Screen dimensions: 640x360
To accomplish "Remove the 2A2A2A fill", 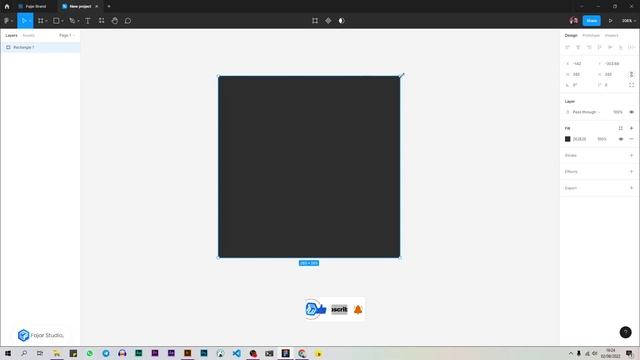I will [x=631, y=139].
